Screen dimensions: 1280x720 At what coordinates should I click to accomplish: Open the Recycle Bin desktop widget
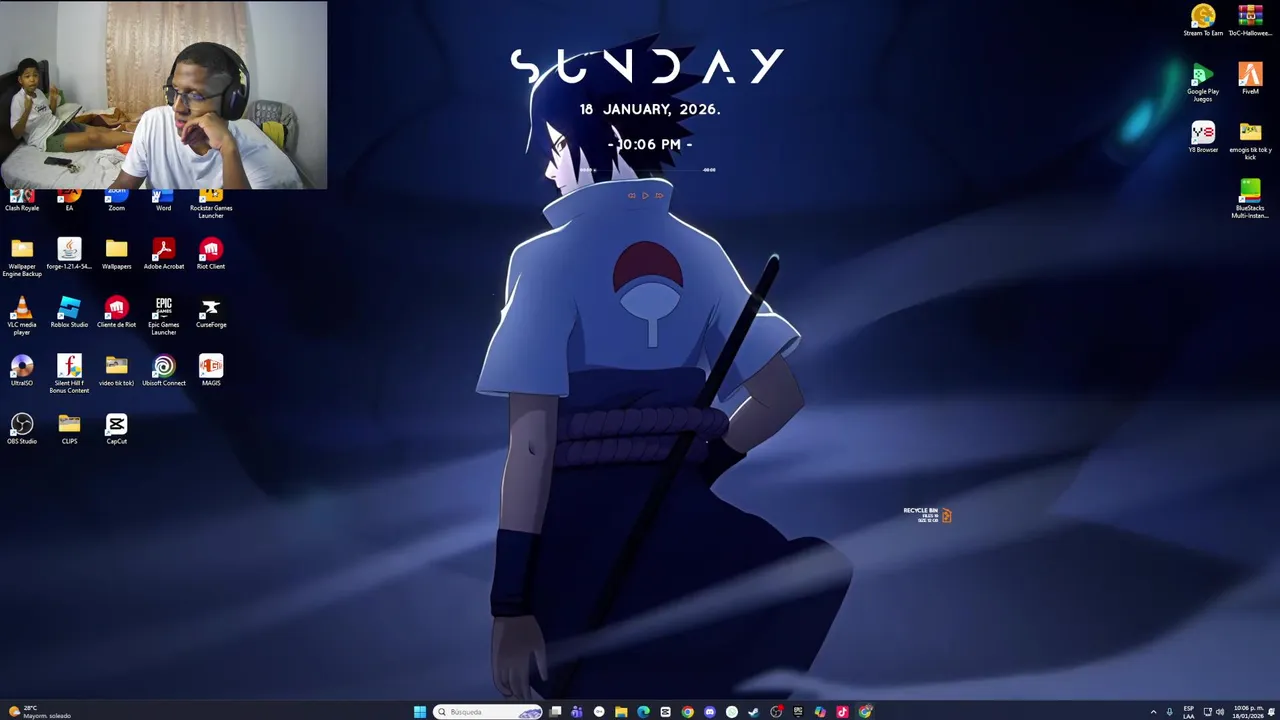[x=927, y=515]
